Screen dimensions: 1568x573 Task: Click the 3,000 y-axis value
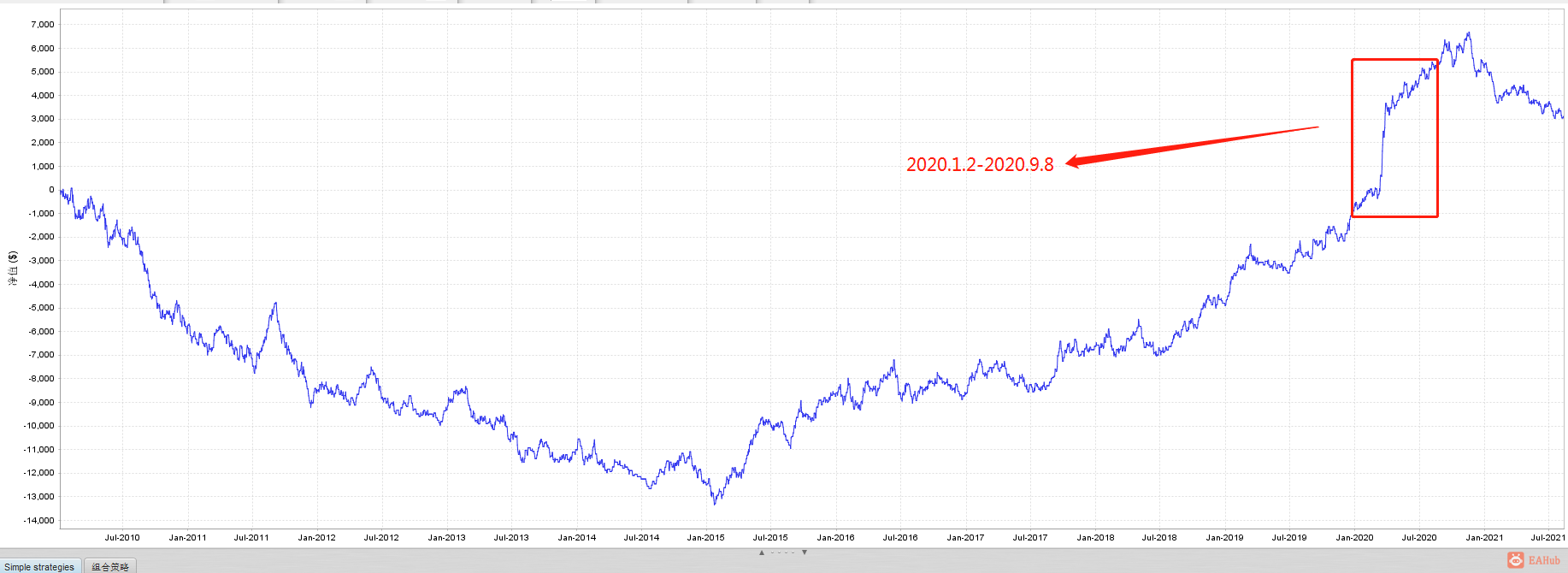click(43, 119)
